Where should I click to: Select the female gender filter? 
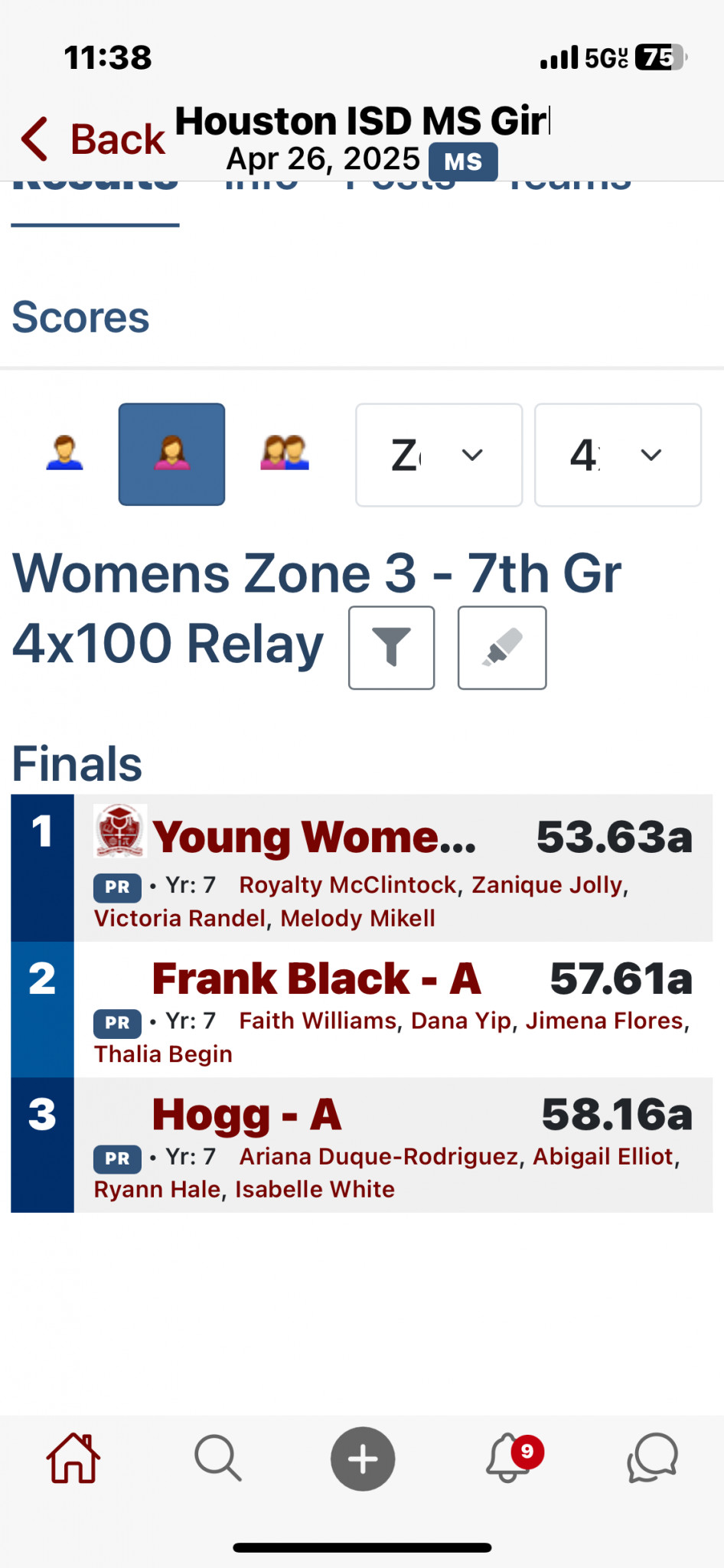click(x=171, y=454)
